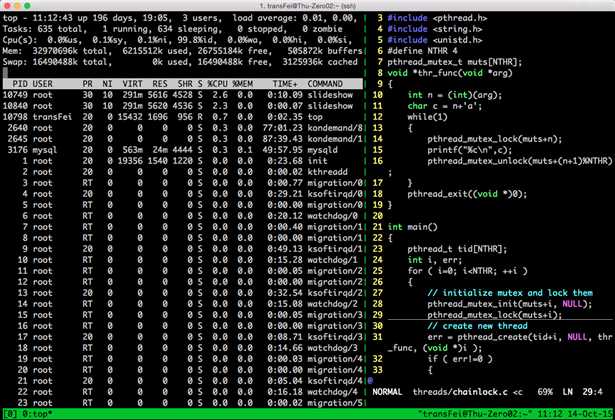
Task: Click the window title transFei@Thu-Zero02
Action: click(307, 5)
